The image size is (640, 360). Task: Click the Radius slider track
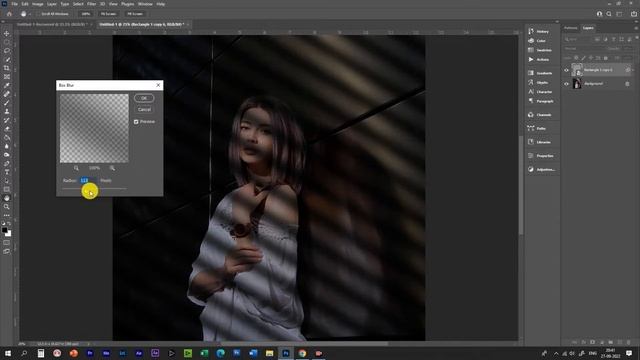click(94, 189)
